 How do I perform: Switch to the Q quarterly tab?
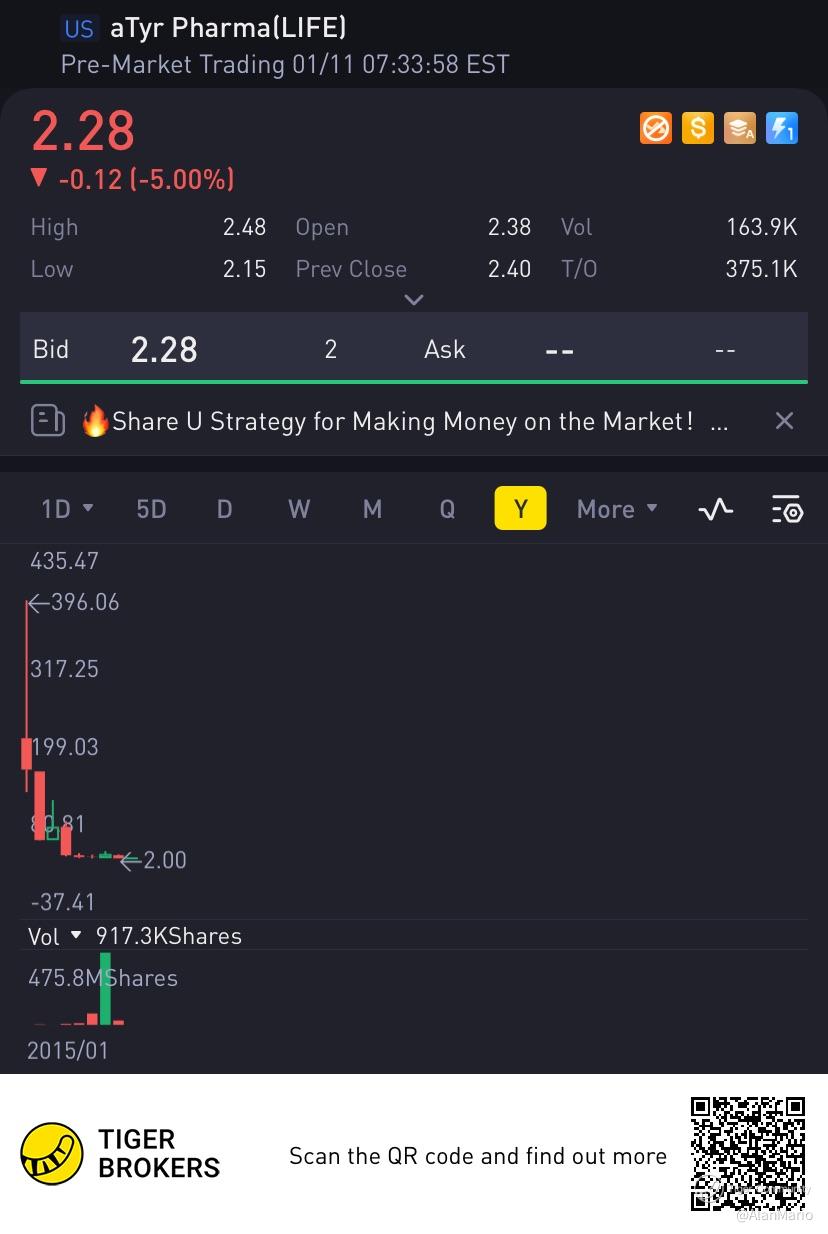(x=447, y=509)
